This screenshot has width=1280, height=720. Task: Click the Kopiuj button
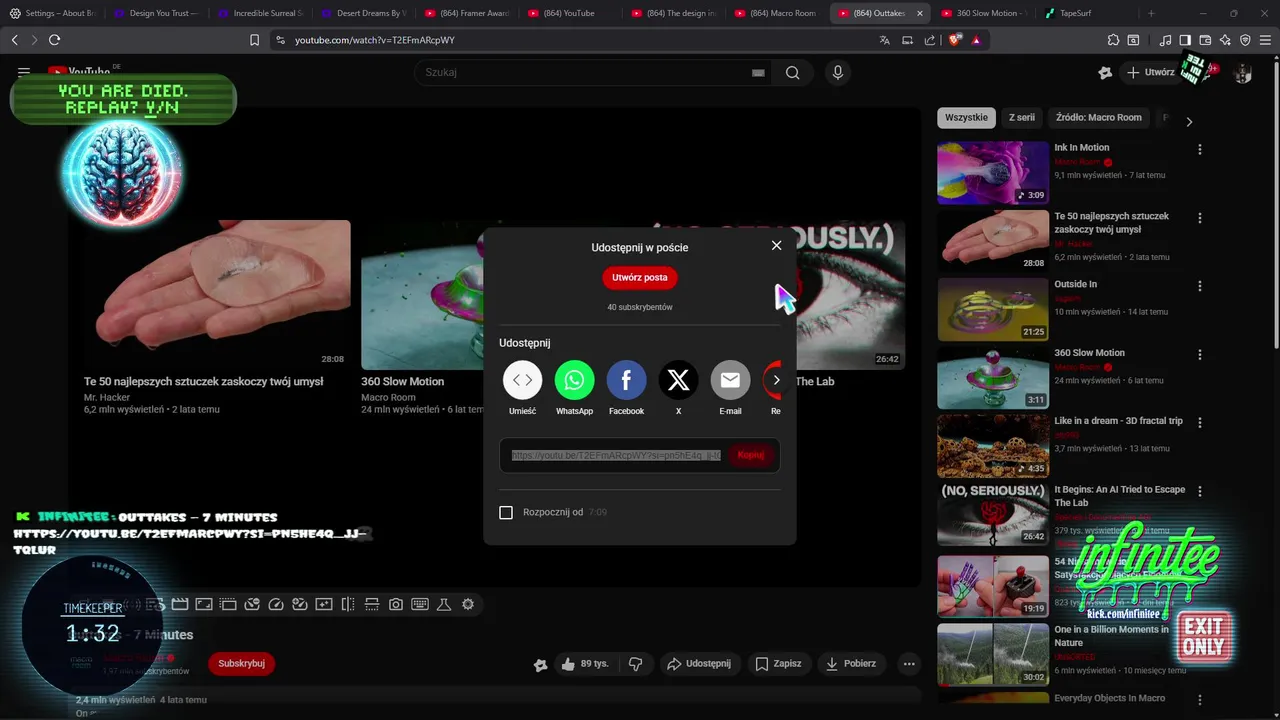750,455
